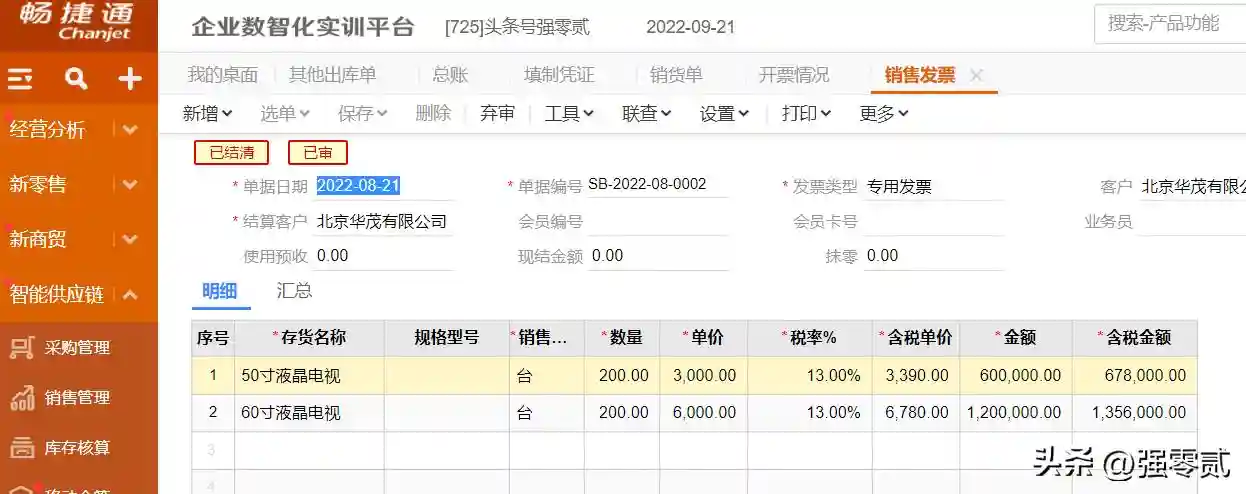Open the 联查 toolbar menu

(646, 114)
